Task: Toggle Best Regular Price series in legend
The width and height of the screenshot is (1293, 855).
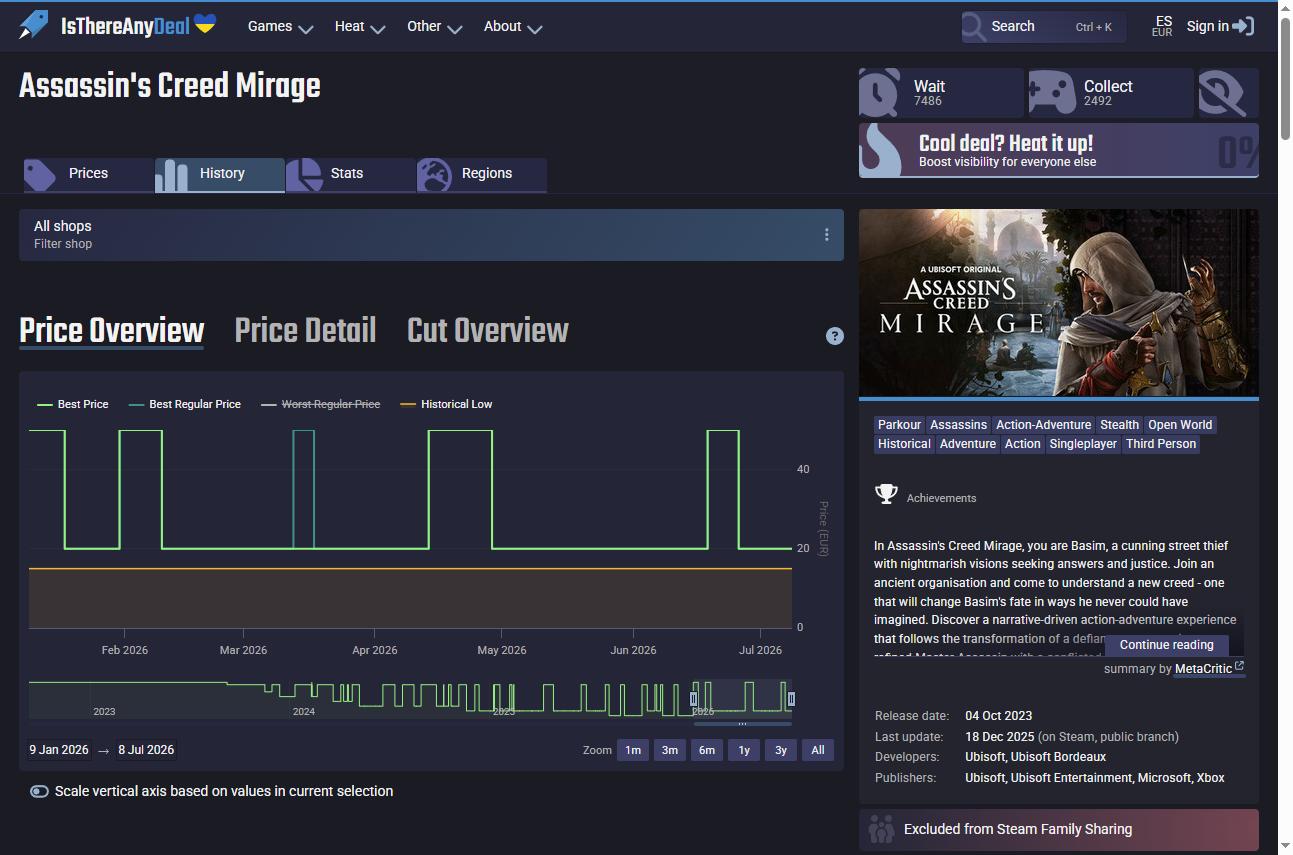Action: click(x=184, y=404)
